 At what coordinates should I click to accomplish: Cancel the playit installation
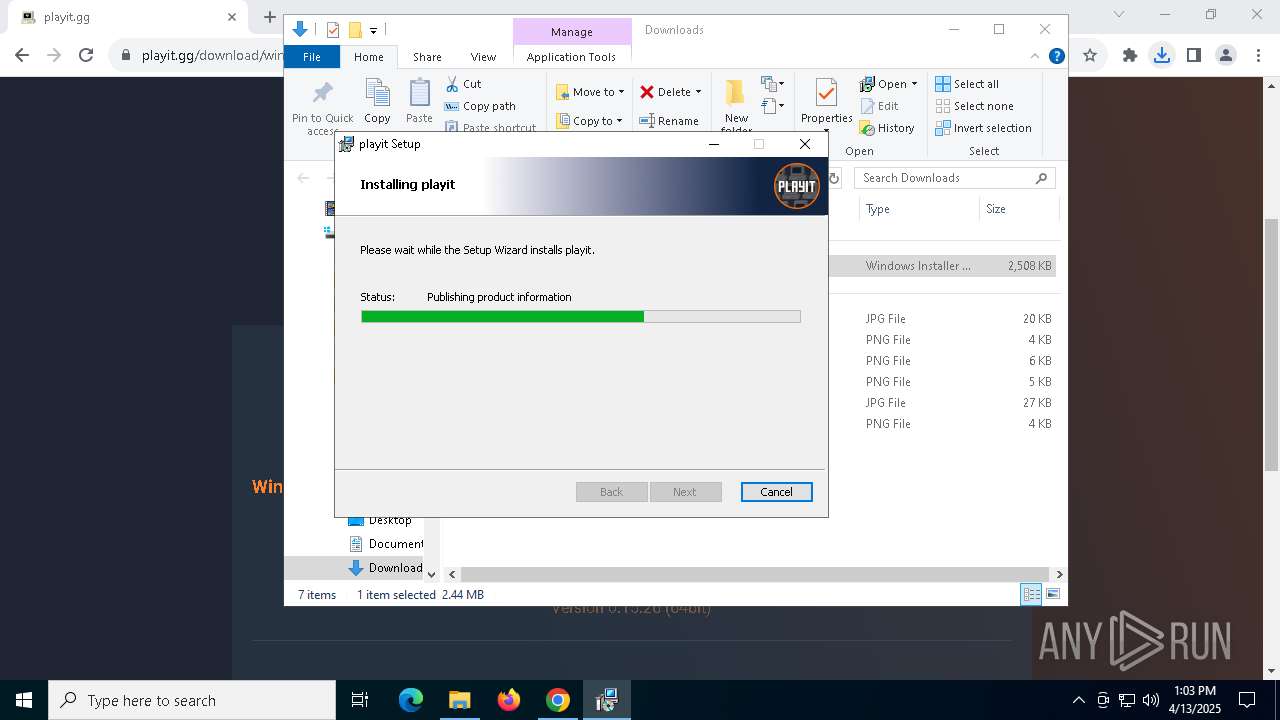point(776,492)
